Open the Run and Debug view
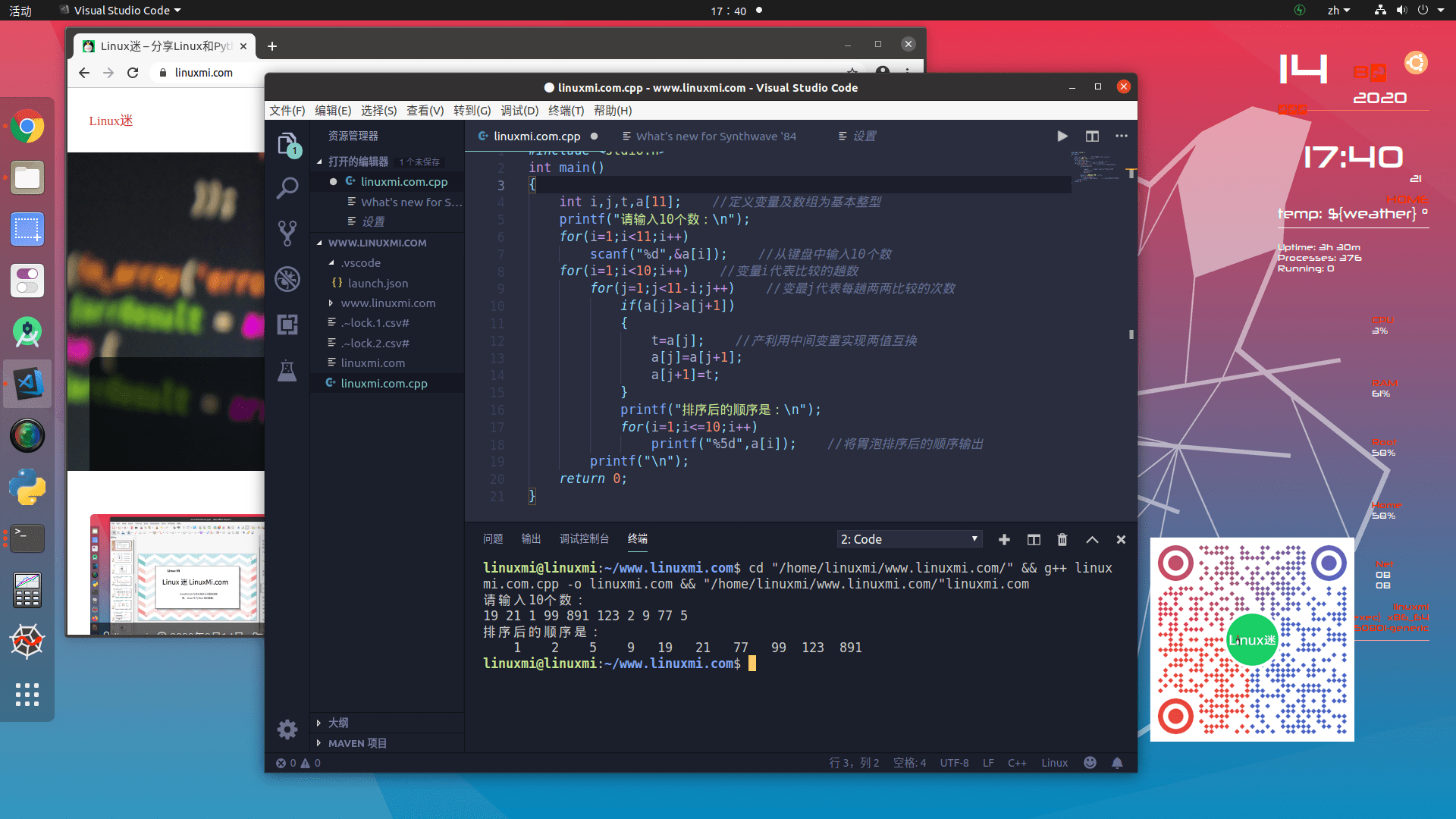 (x=287, y=278)
